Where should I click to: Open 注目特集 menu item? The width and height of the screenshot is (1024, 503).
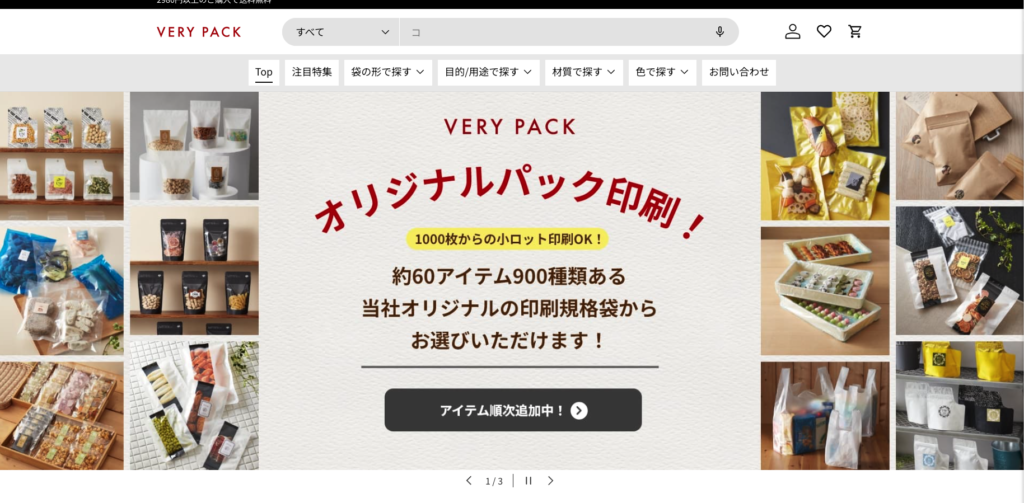[312, 73]
